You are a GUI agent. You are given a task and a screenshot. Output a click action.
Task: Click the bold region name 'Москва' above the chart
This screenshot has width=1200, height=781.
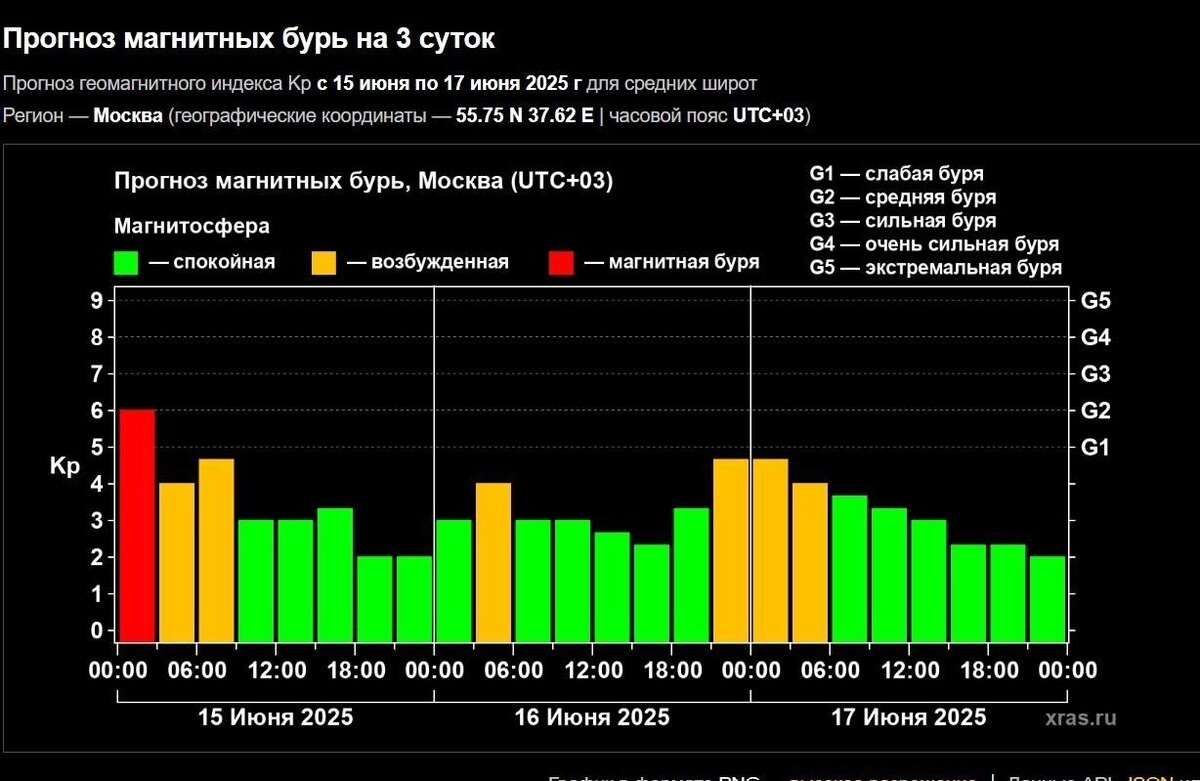tap(128, 116)
